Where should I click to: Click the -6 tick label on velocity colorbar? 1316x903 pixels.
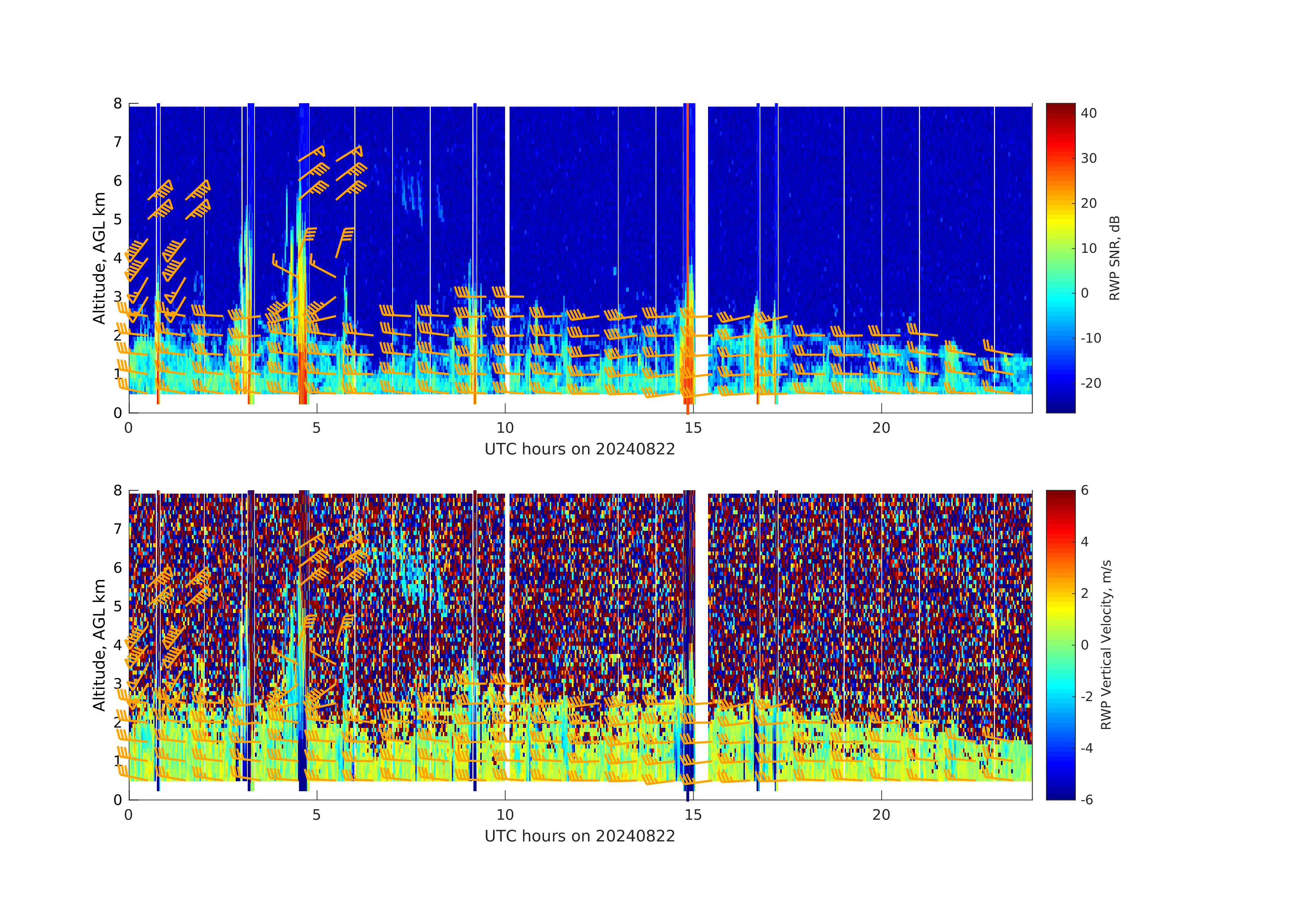point(1087,799)
